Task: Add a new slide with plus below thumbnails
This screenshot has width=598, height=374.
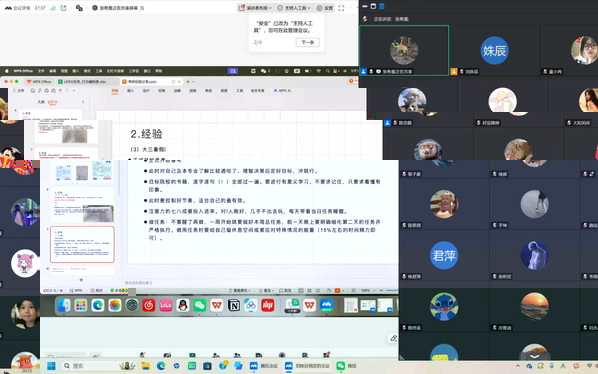Action: 81,280
